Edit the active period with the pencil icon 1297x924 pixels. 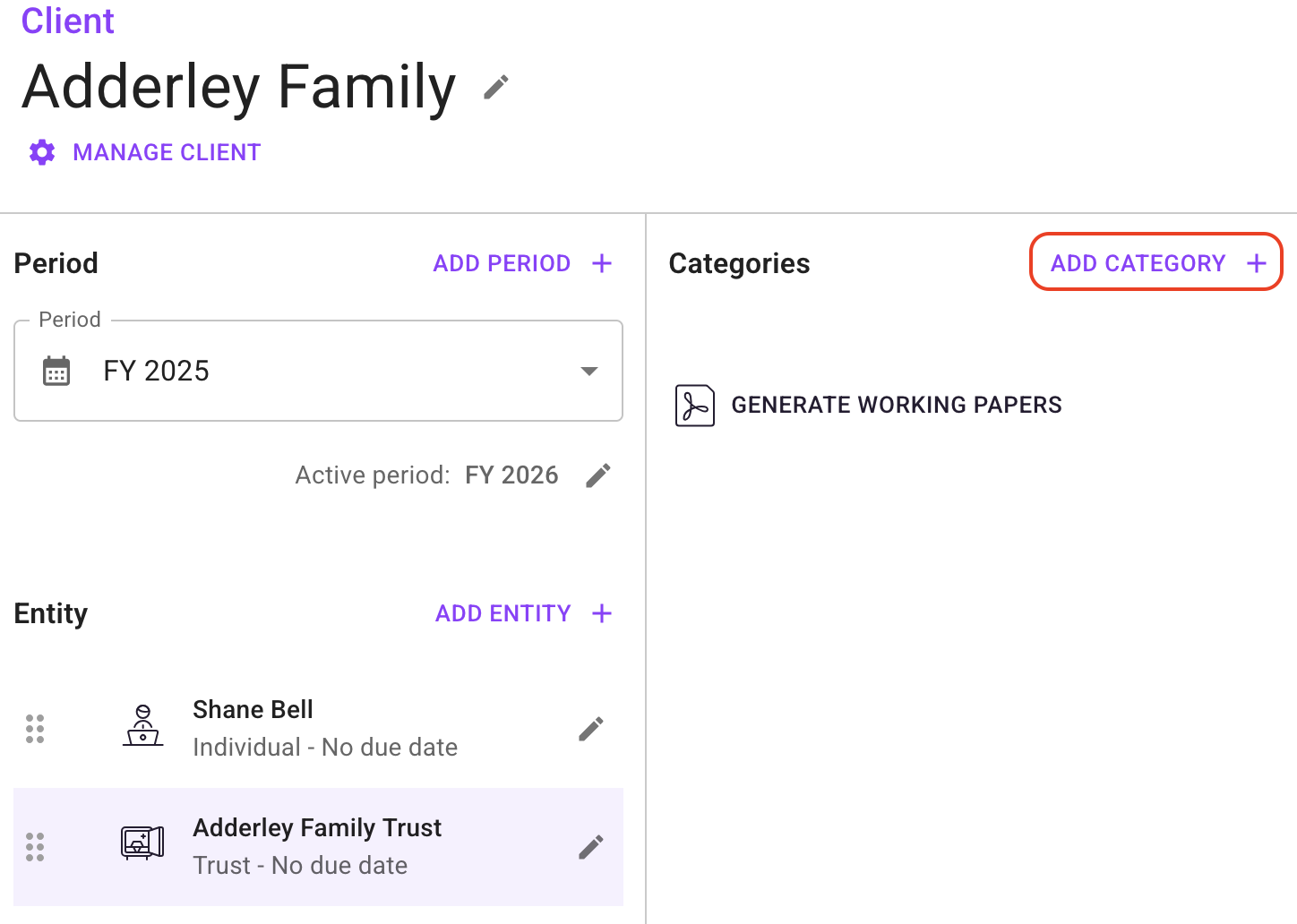pyautogui.click(x=597, y=475)
